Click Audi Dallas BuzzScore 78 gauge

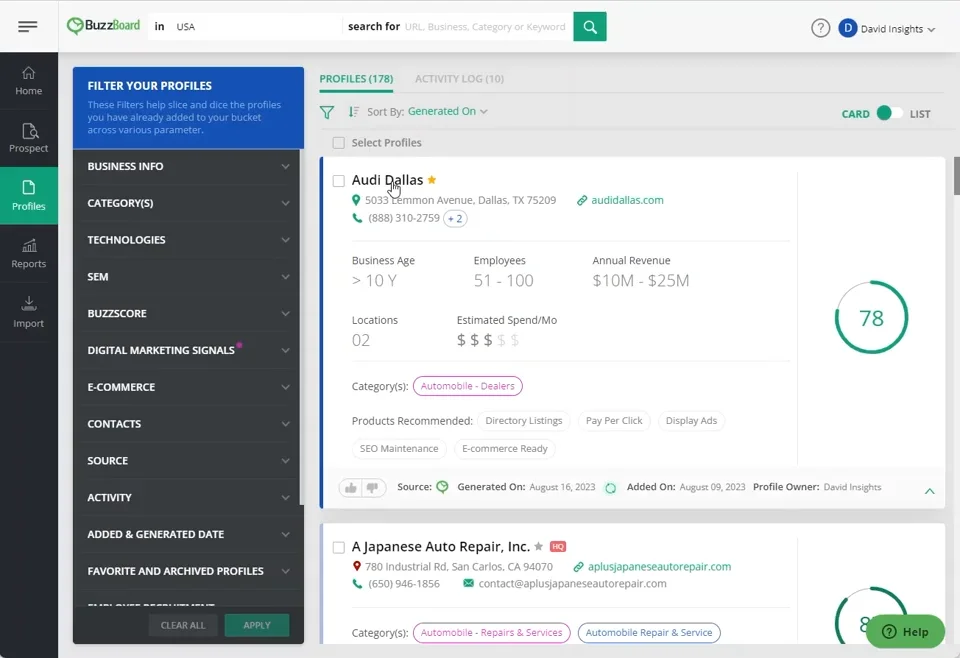coord(871,318)
